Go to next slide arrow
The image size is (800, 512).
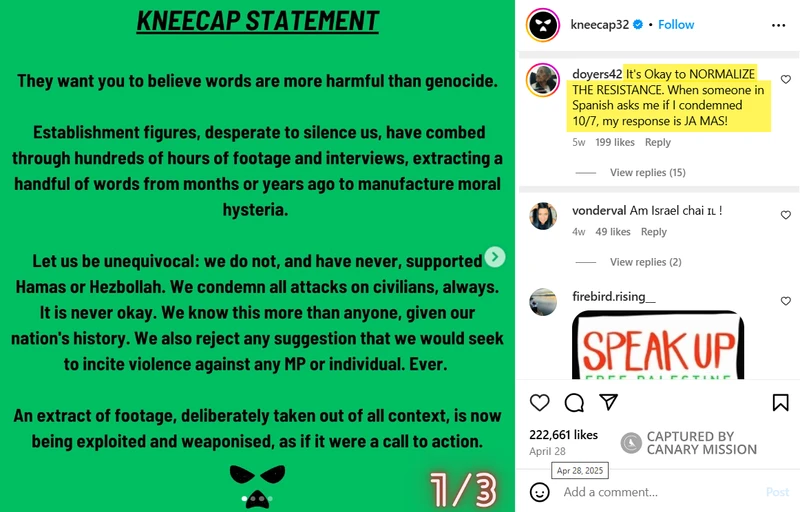pos(495,257)
